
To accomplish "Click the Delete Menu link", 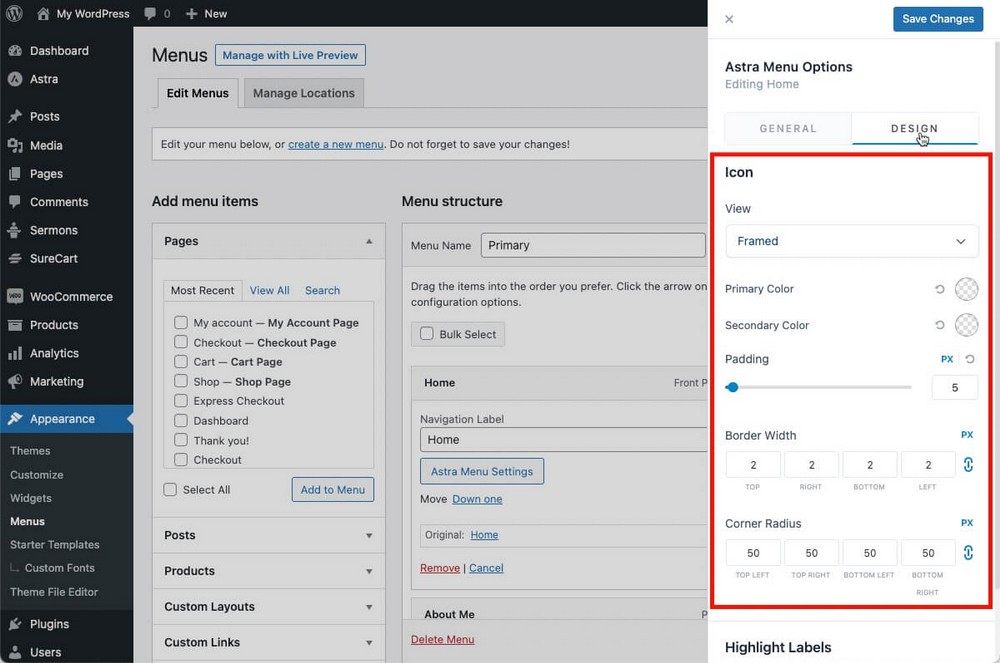I will click(x=443, y=639).
